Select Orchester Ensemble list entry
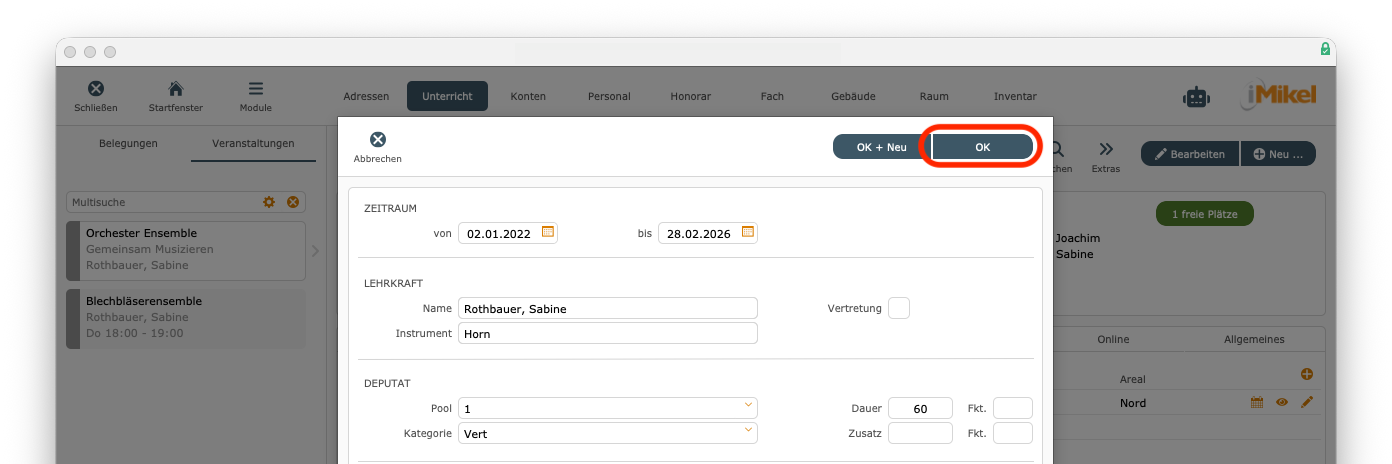 (186, 251)
